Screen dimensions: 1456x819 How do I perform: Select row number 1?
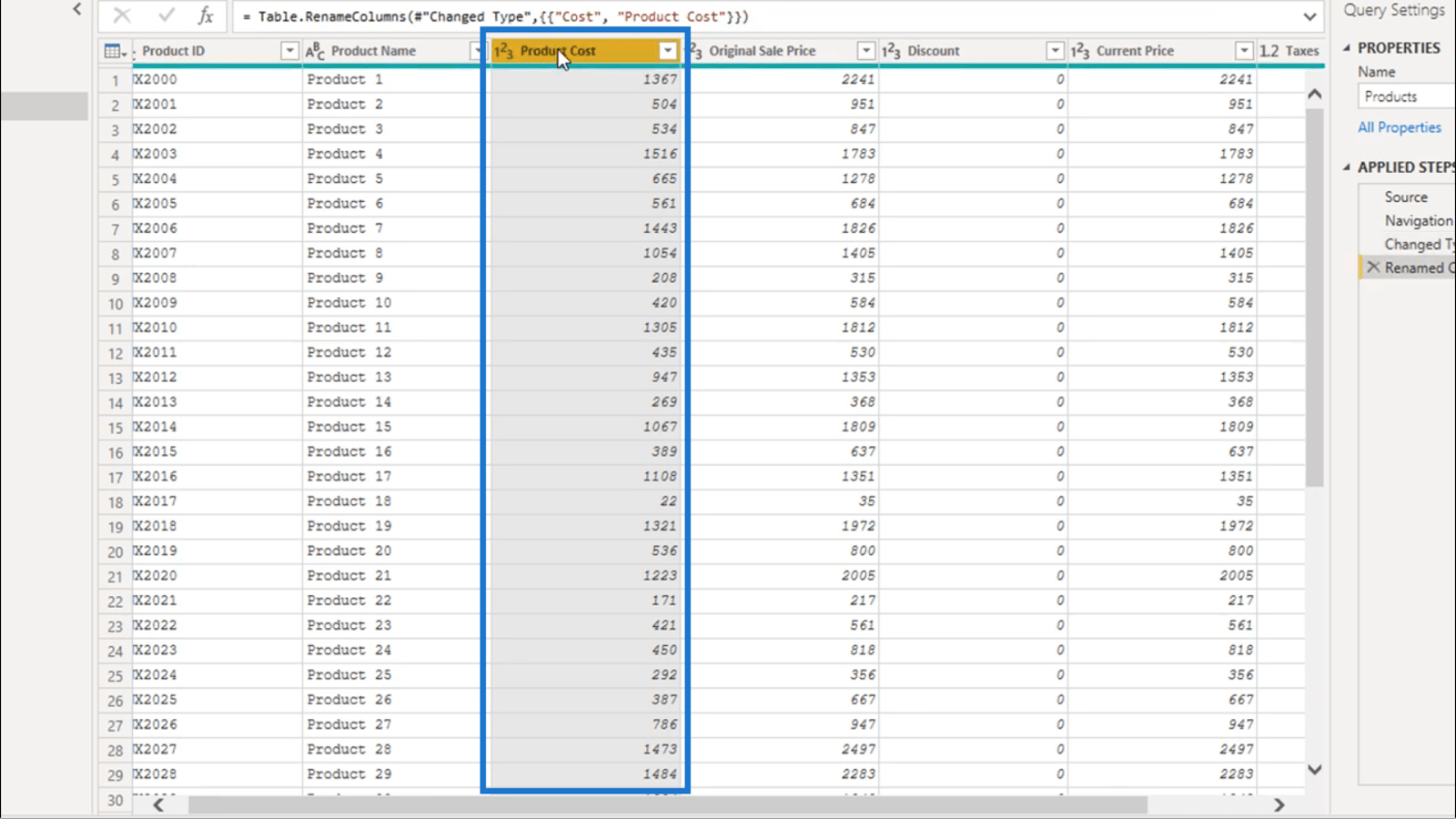point(115,80)
